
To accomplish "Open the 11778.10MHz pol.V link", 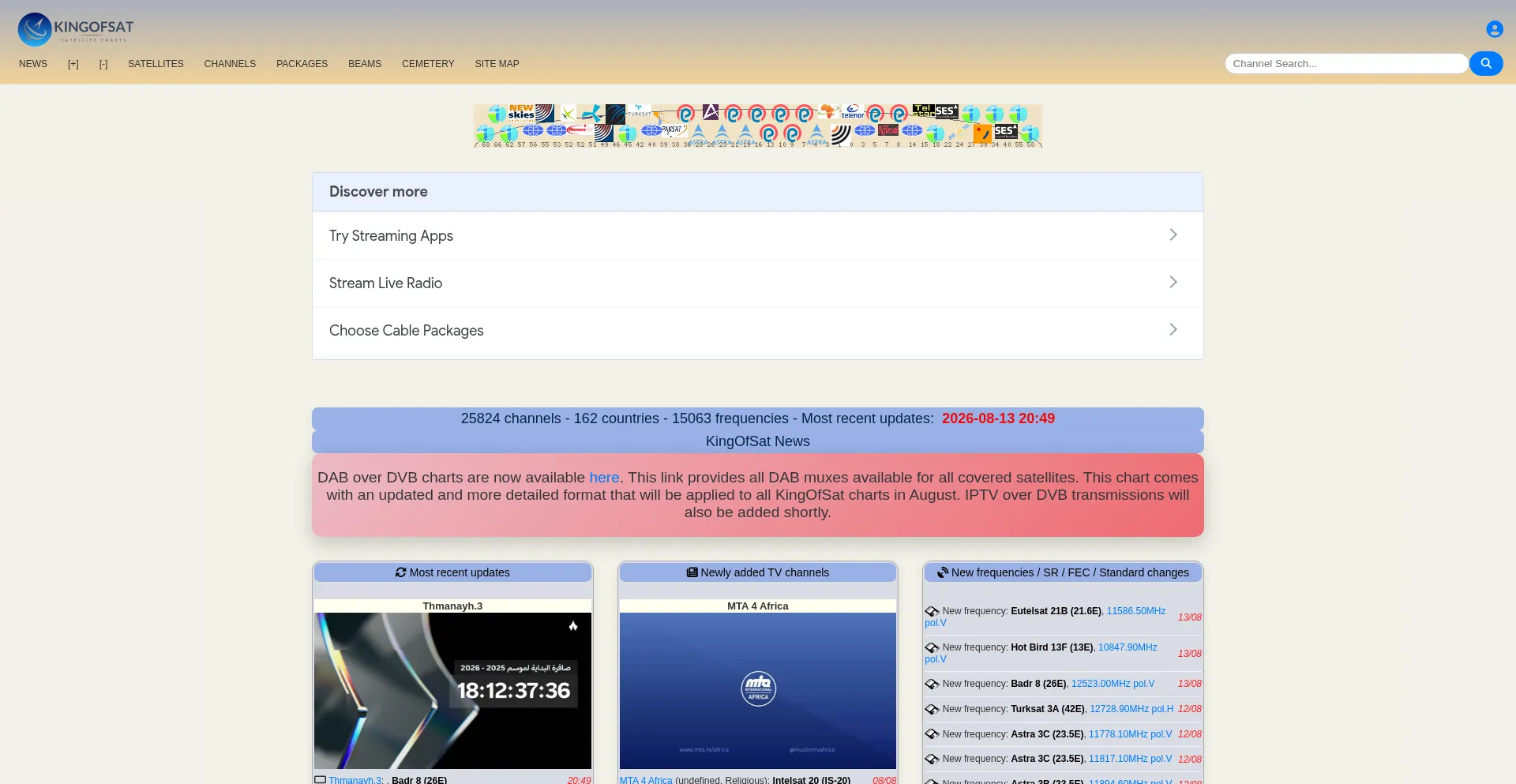I will [1130, 734].
